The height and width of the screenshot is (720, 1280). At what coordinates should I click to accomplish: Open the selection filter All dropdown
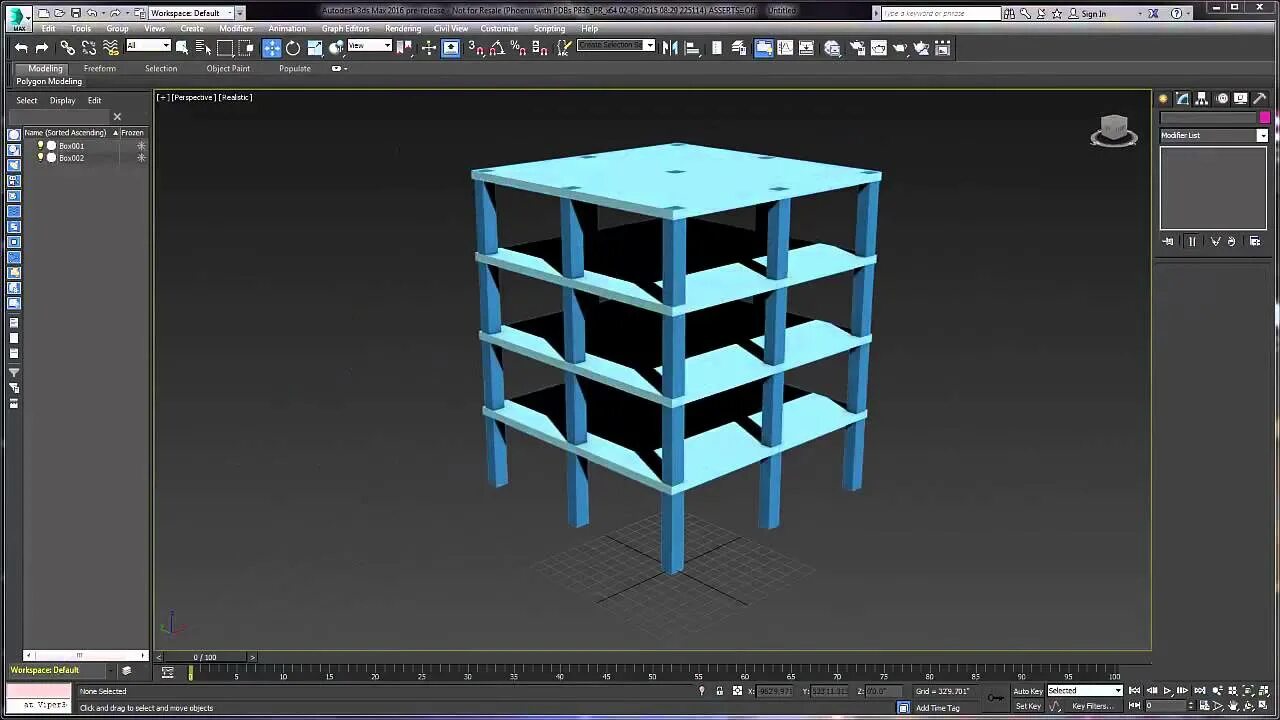pyautogui.click(x=147, y=46)
